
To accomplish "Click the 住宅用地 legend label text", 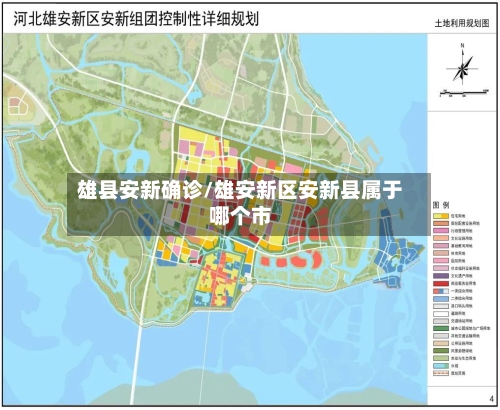I will [458, 216].
